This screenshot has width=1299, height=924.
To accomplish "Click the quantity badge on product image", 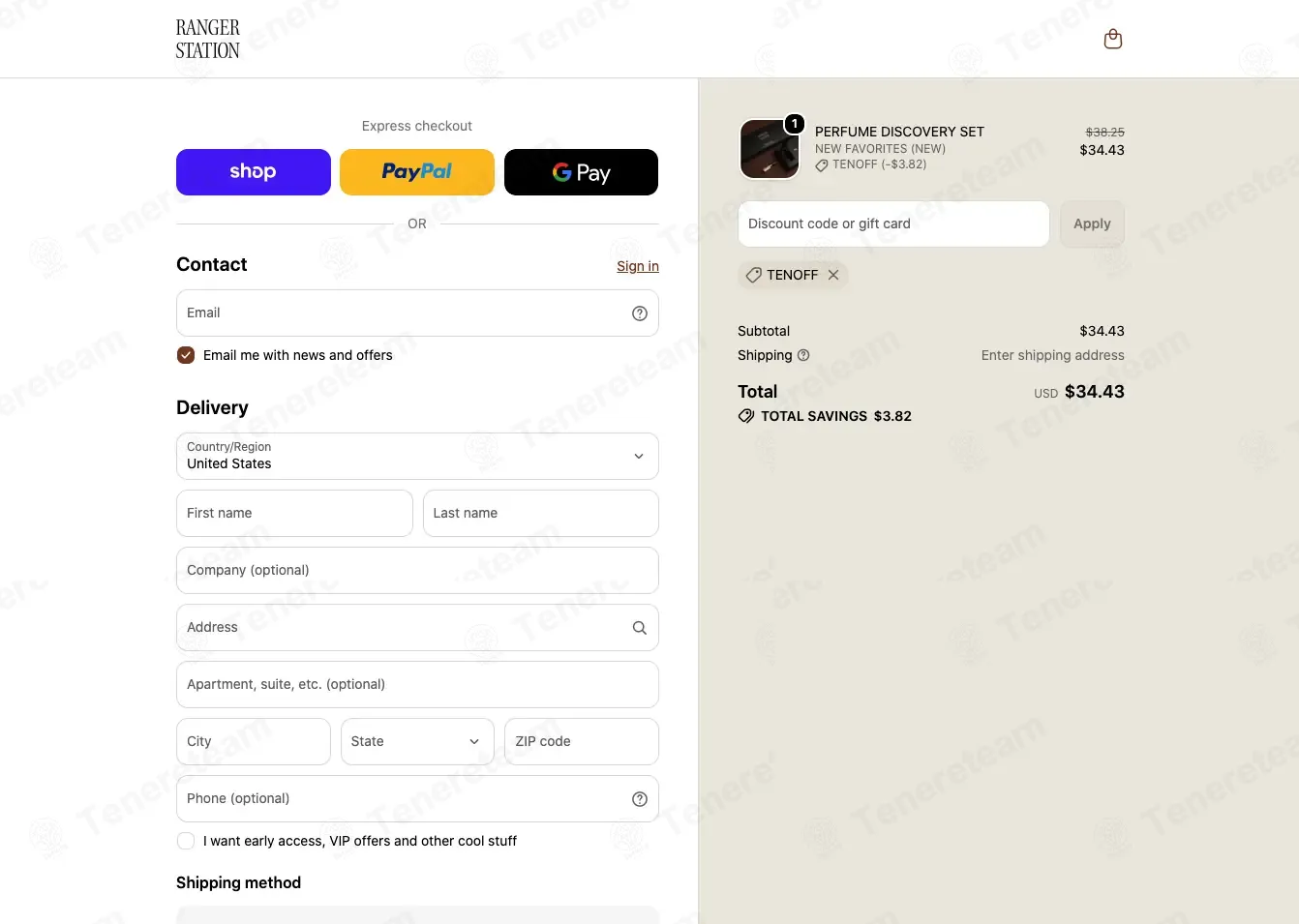I will point(795,124).
